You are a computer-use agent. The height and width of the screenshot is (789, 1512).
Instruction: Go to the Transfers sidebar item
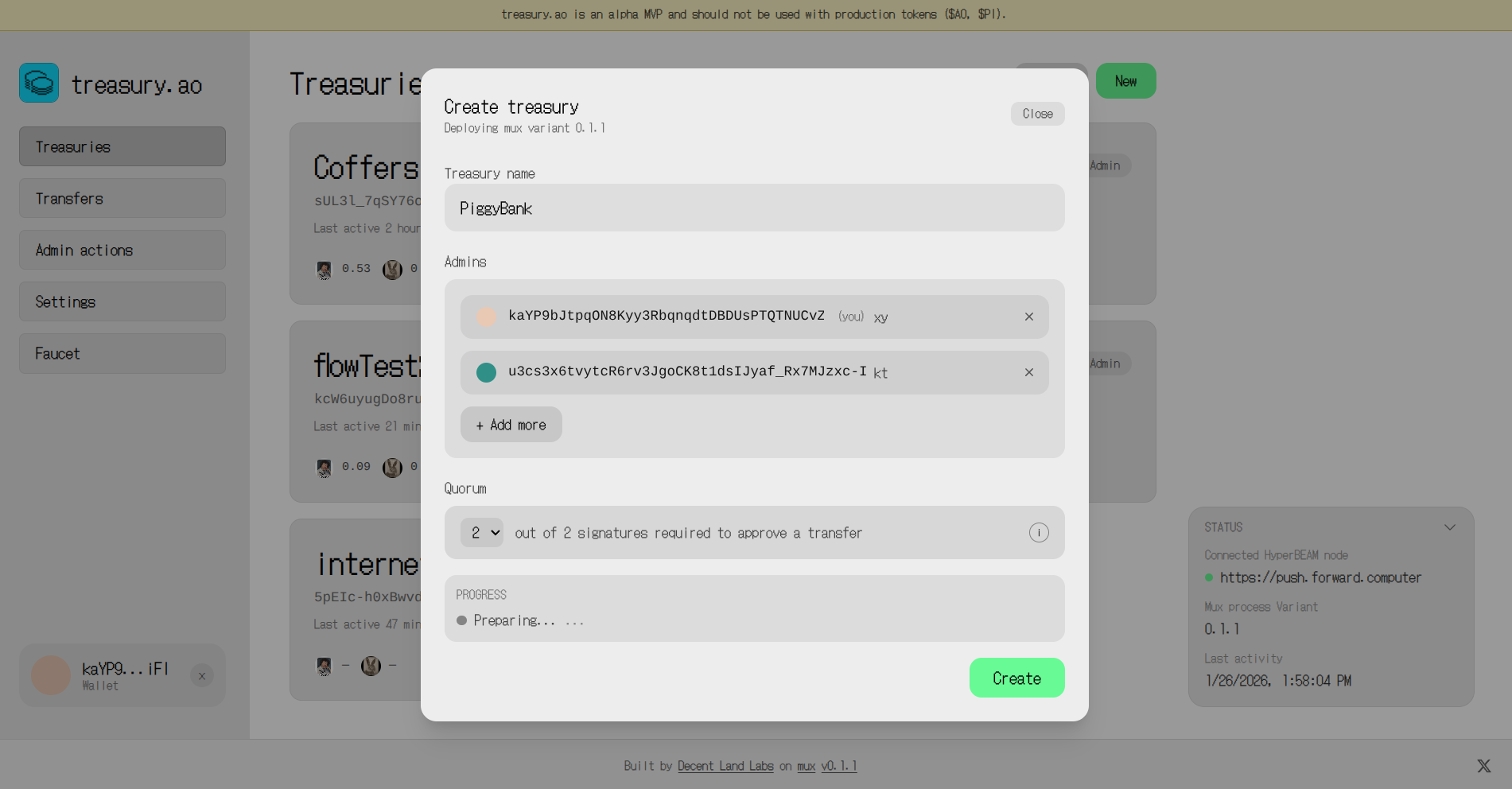122,199
